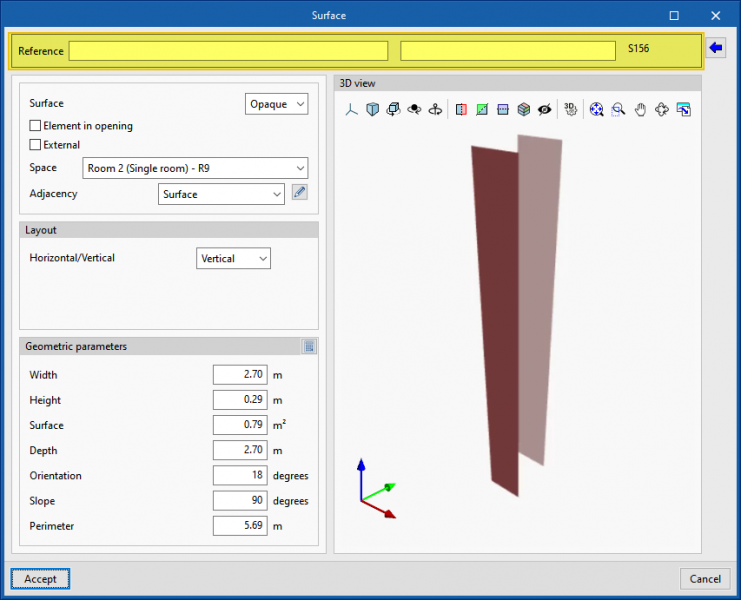This screenshot has width=741, height=600.
Task: Open the Surface type Opaque dropdown
Action: [276, 104]
